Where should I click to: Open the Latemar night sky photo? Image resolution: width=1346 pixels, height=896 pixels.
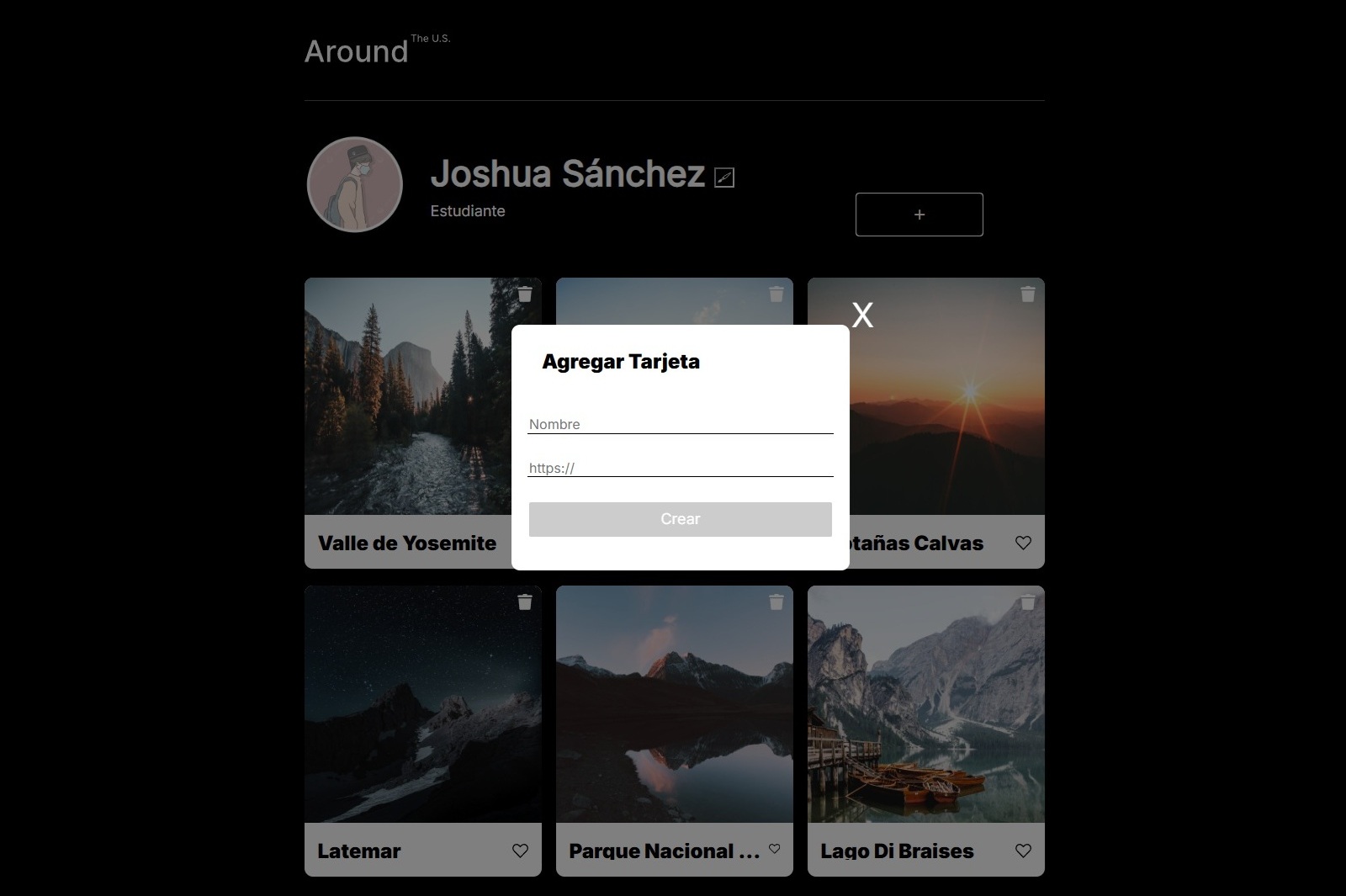pos(422,703)
